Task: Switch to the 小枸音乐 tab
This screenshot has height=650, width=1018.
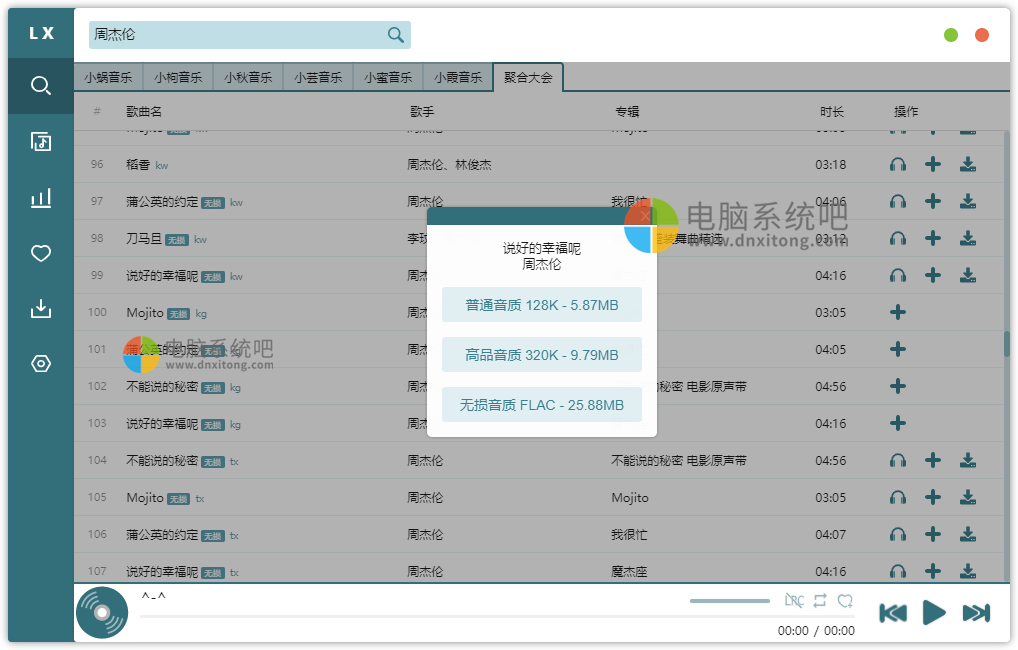Action: [x=179, y=77]
